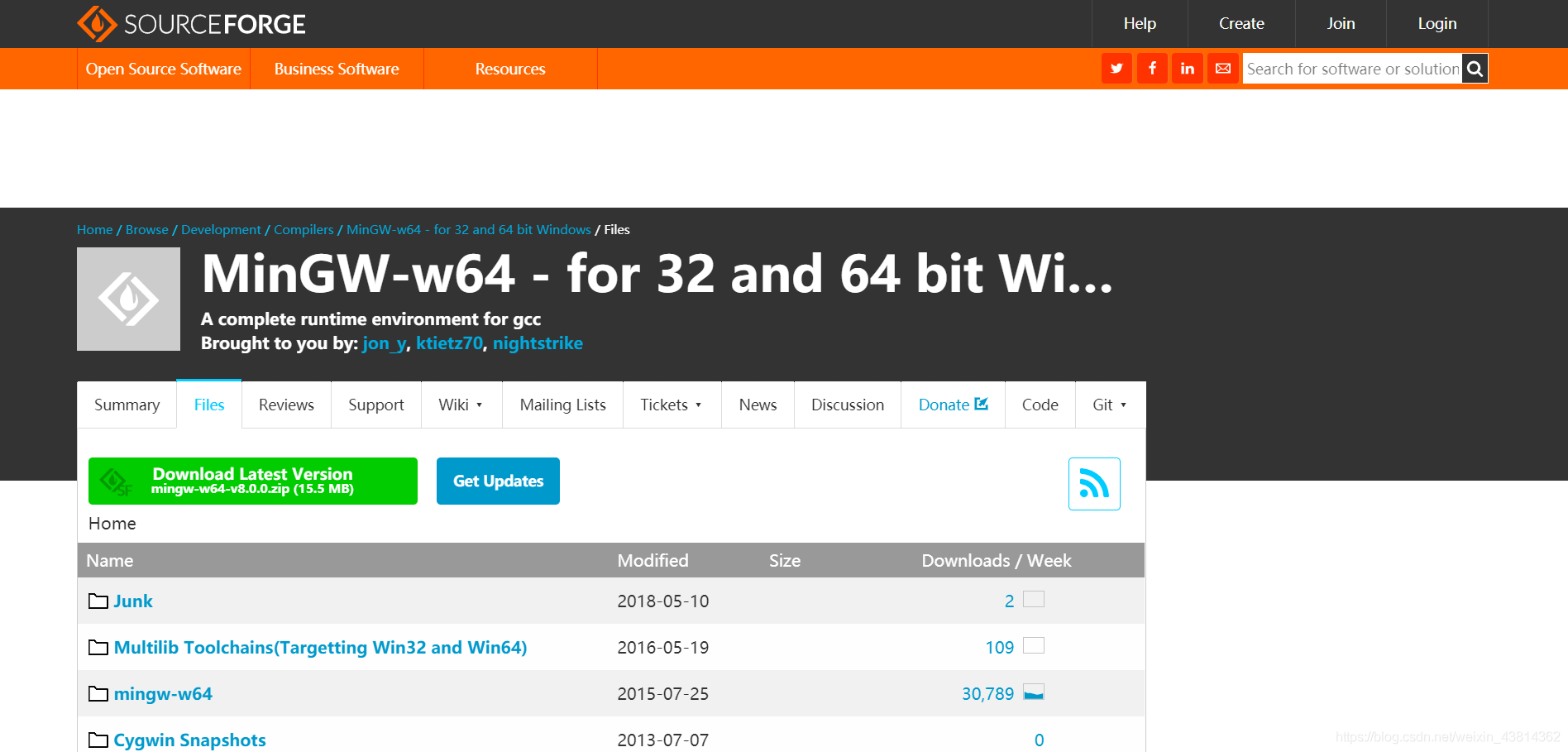Share on Twitter icon
Viewport: 1568px width, 752px height.
(x=1116, y=69)
